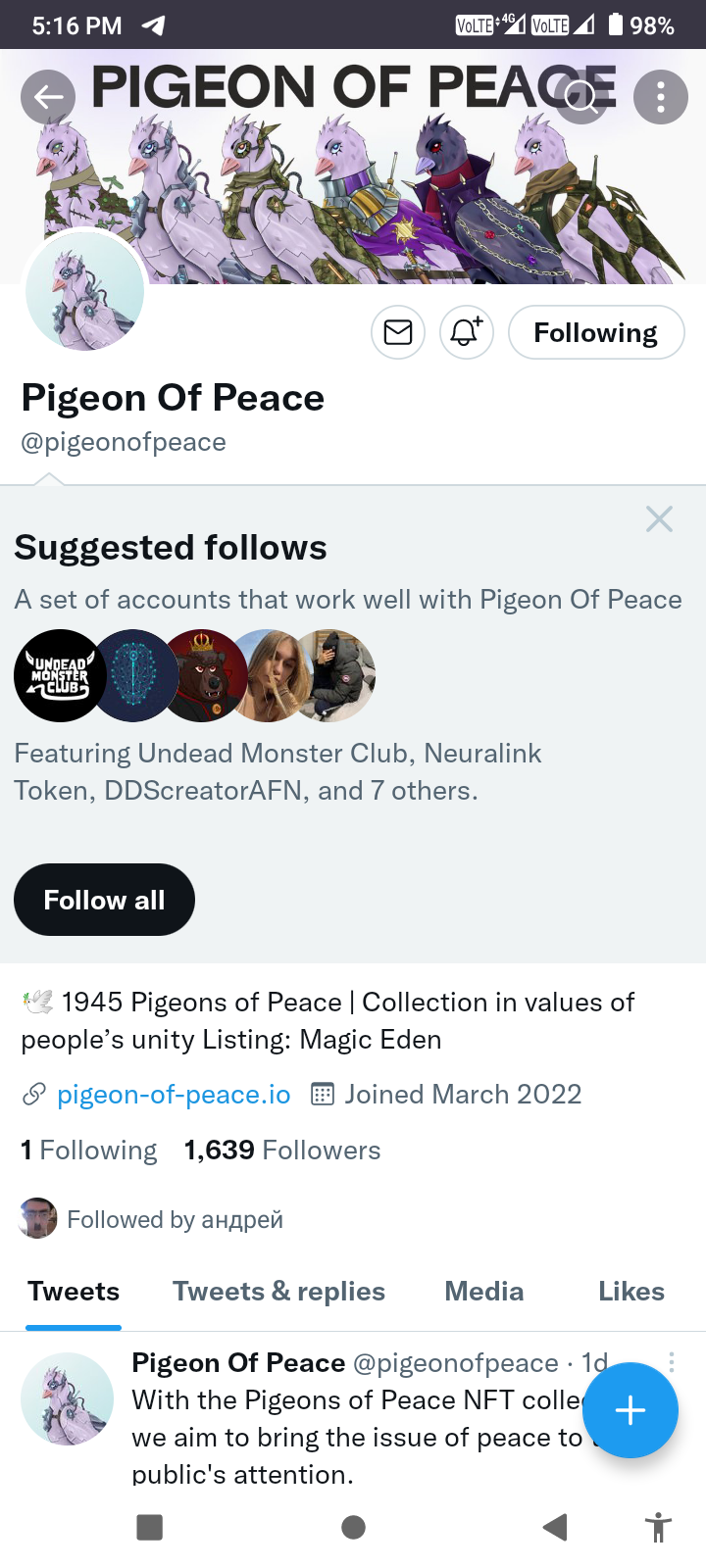Viewport: 706px width, 1568px height.
Task: View the 1,639 Followers list
Action: (x=282, y=1151)
